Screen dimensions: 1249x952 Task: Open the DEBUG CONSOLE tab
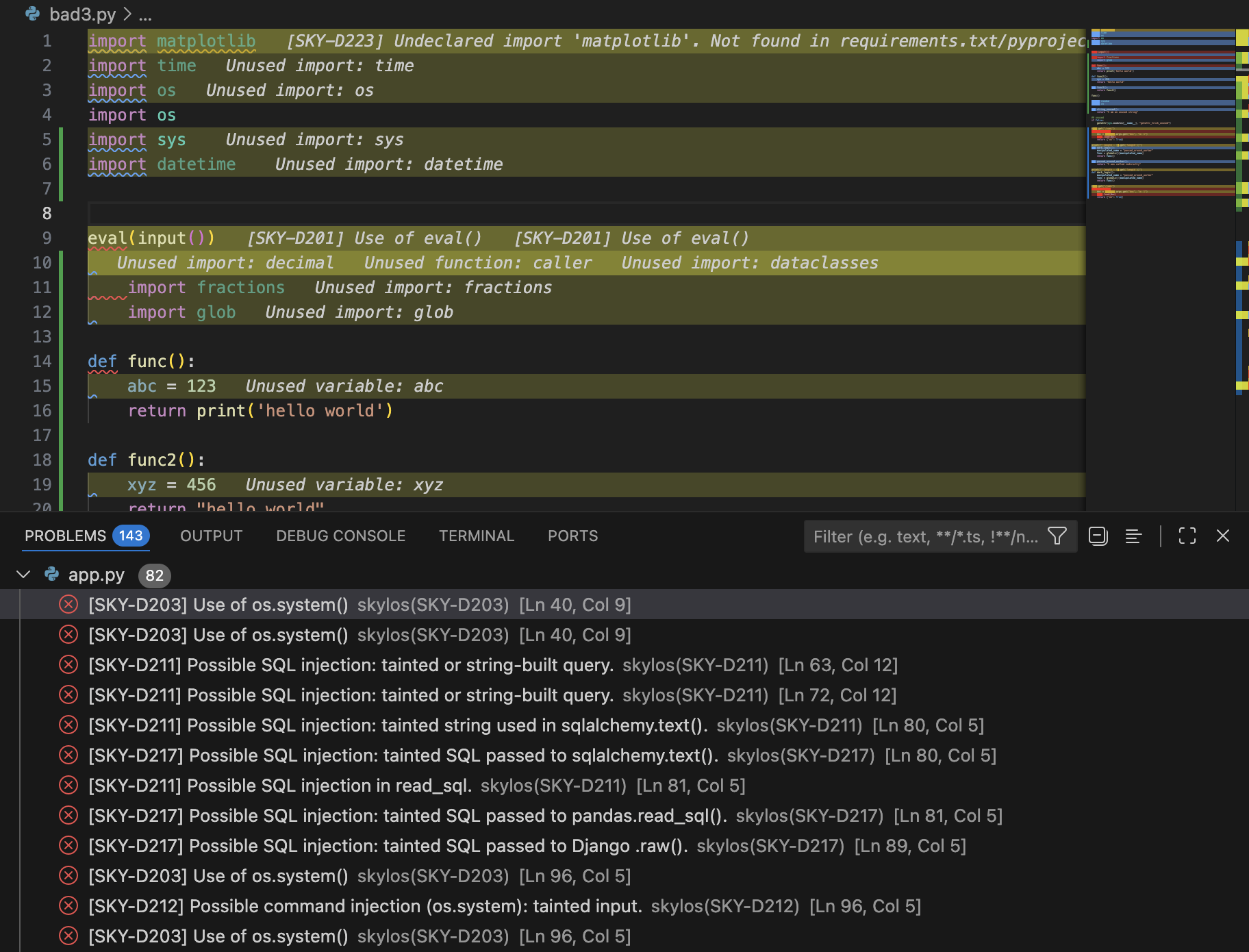tap(340, 536)
